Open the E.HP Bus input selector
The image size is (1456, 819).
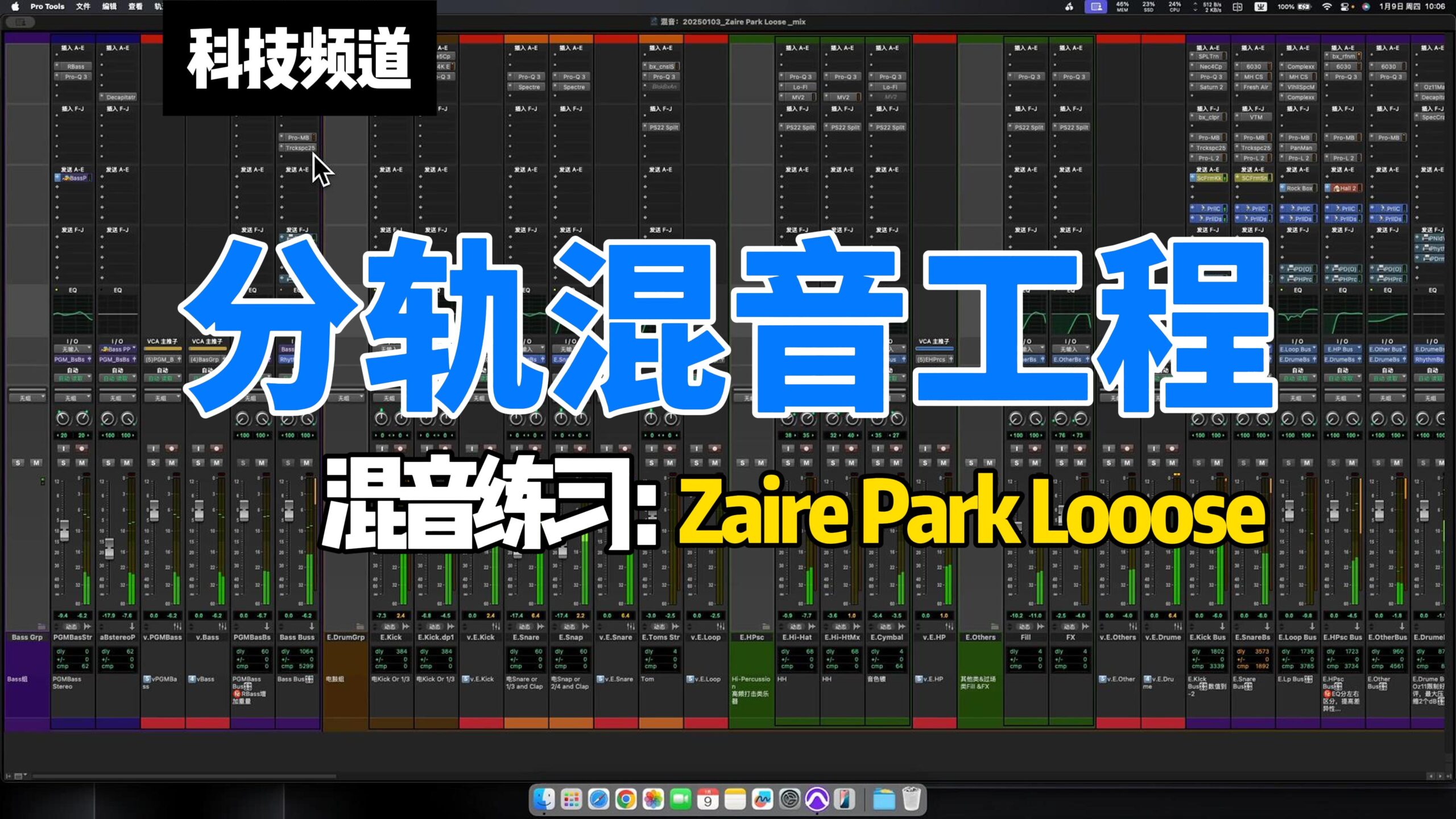click(1342, 349)
